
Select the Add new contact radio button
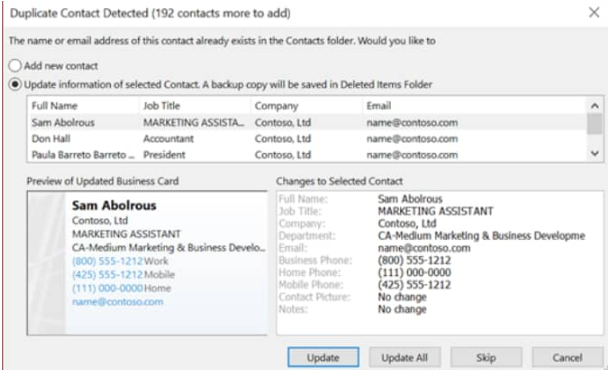tap(15, 65)
